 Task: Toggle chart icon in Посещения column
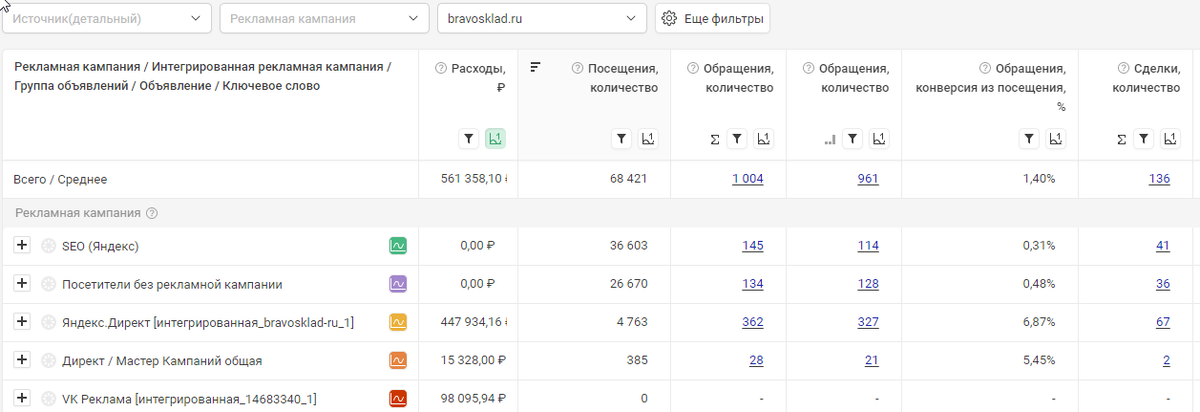(x=648, y=139)
